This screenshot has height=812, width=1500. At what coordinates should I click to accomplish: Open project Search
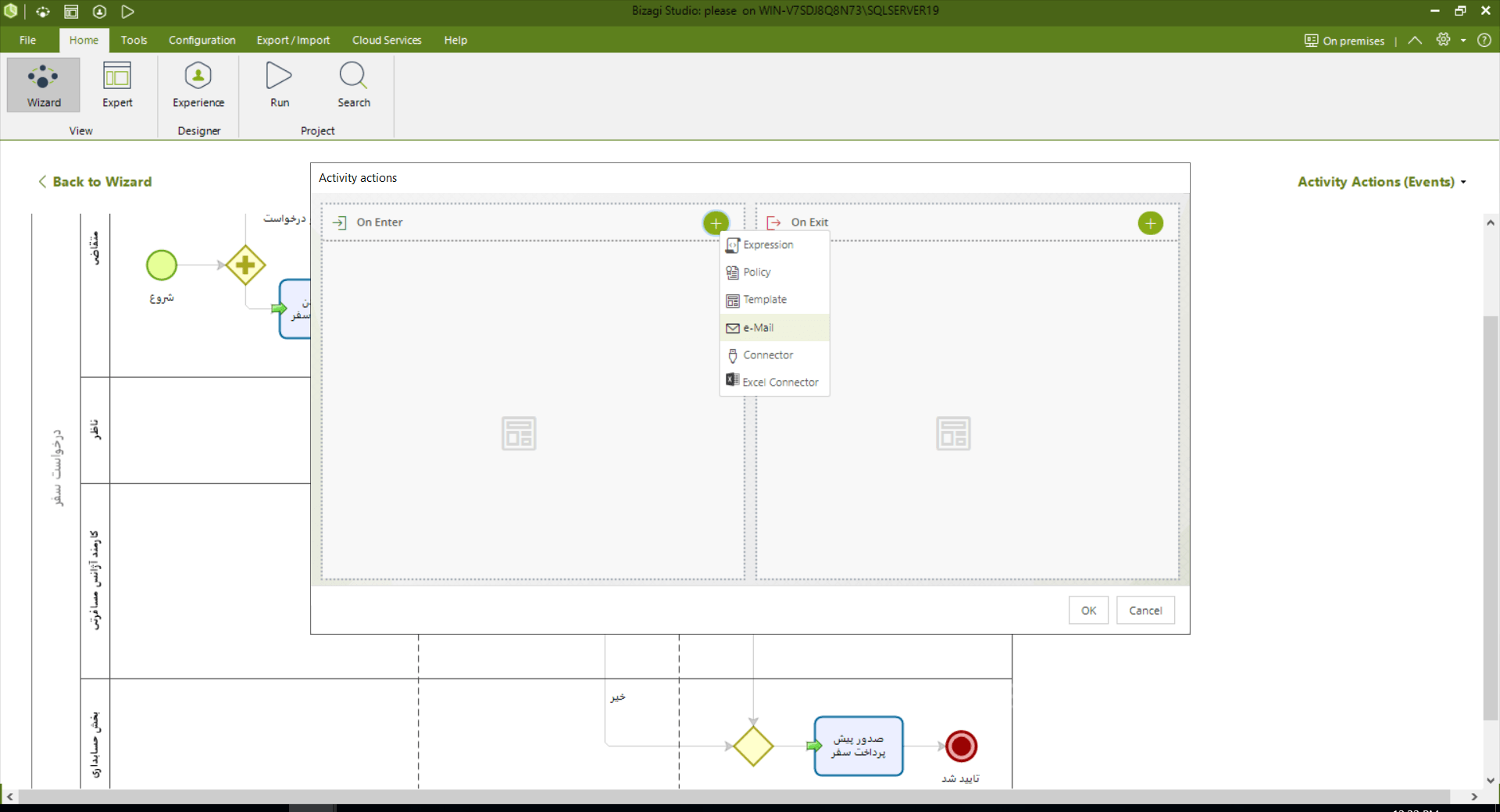tap(353, 84)
